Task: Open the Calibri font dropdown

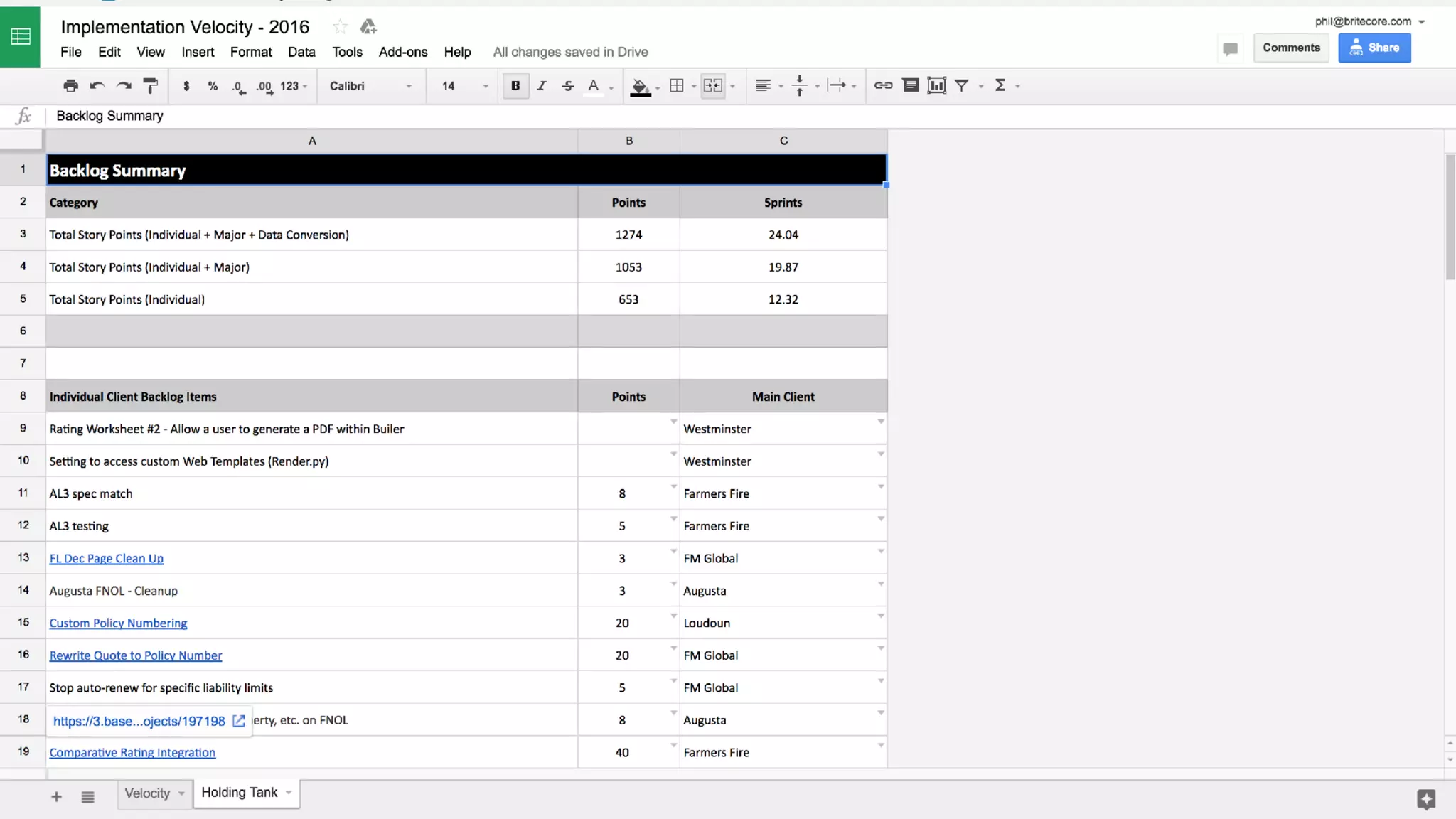Action: tap(370, 86)
